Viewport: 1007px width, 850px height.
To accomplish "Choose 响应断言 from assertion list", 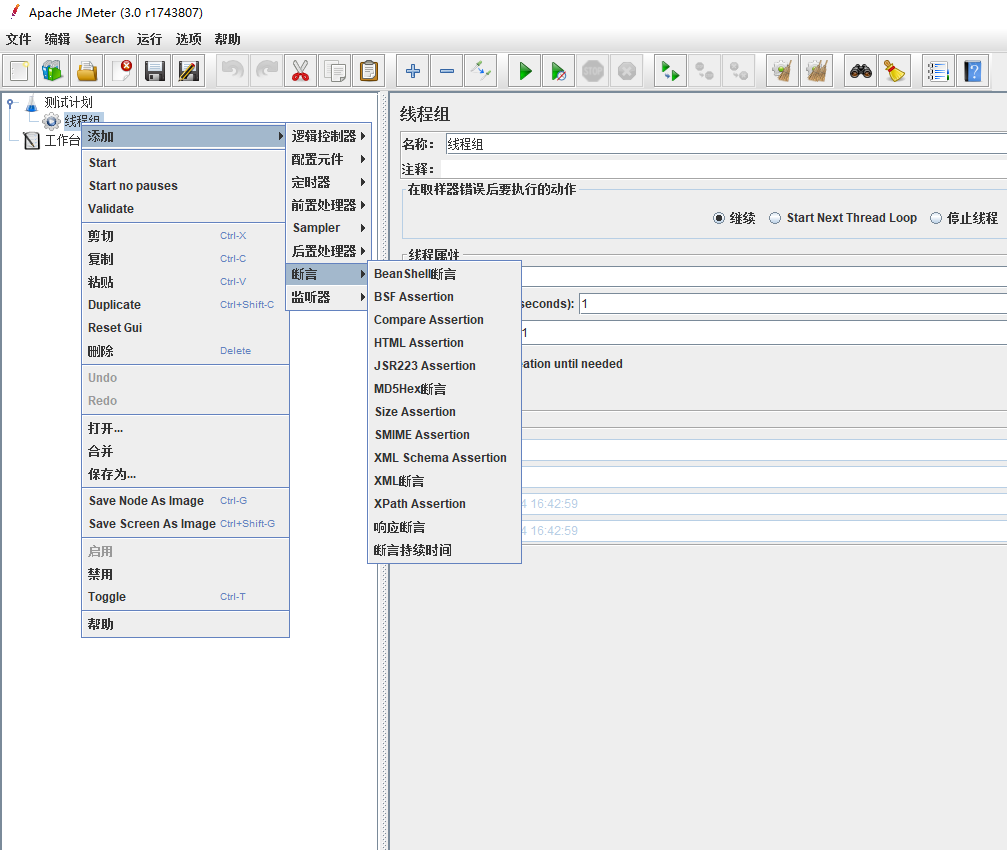I will [444, 527].
